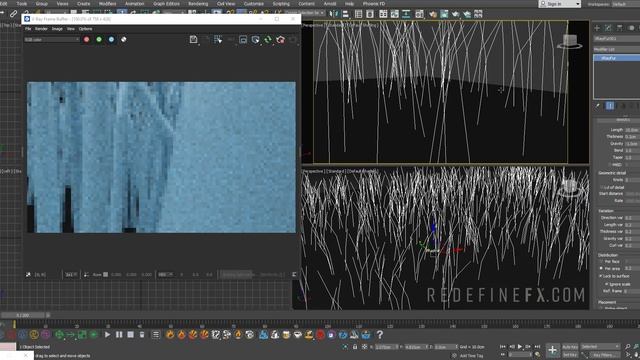Open Sign In dropdown
This screenshot has width=640, height=360.
(x=560, y=4)
